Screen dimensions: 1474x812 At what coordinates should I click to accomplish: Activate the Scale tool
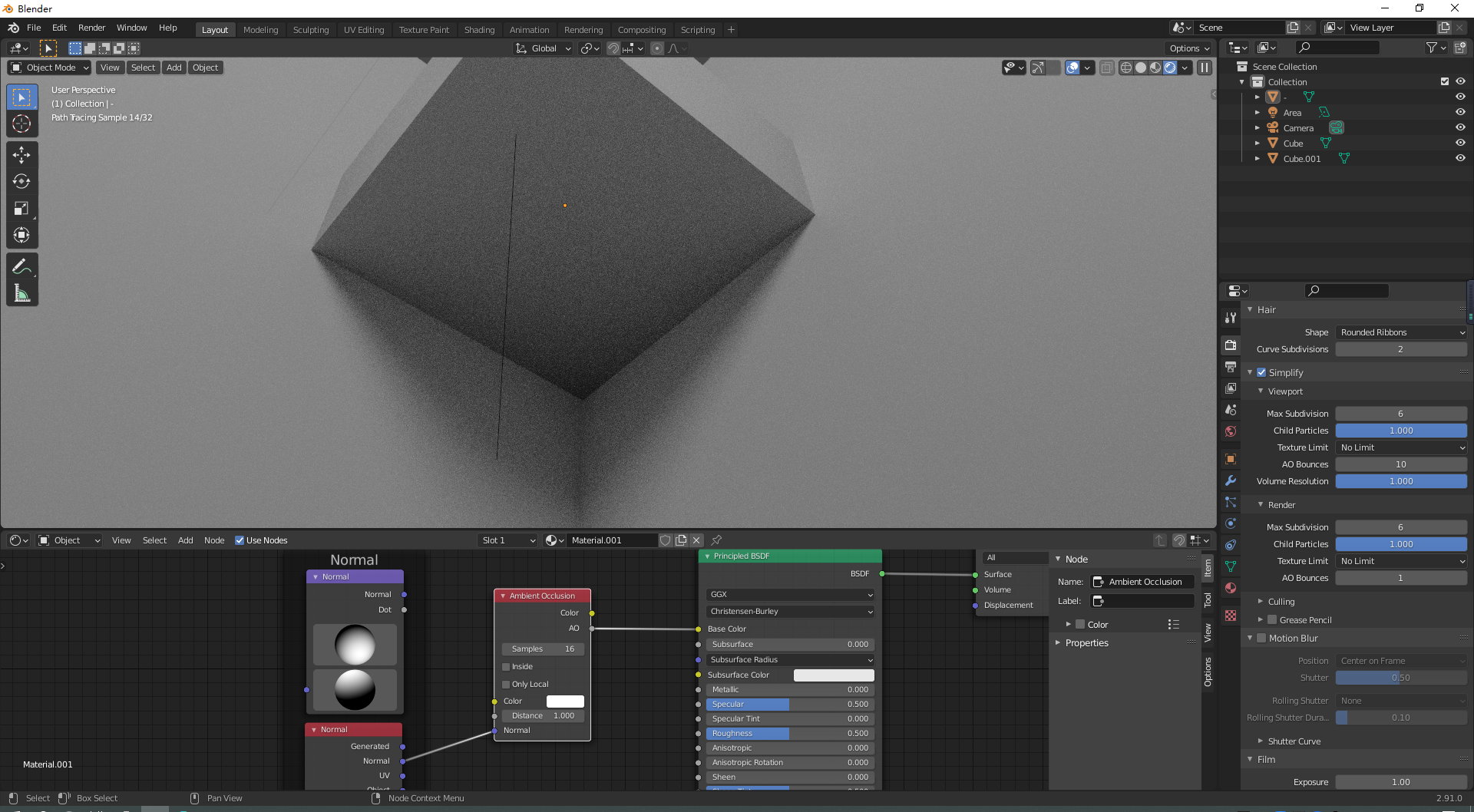coord(21,209)
